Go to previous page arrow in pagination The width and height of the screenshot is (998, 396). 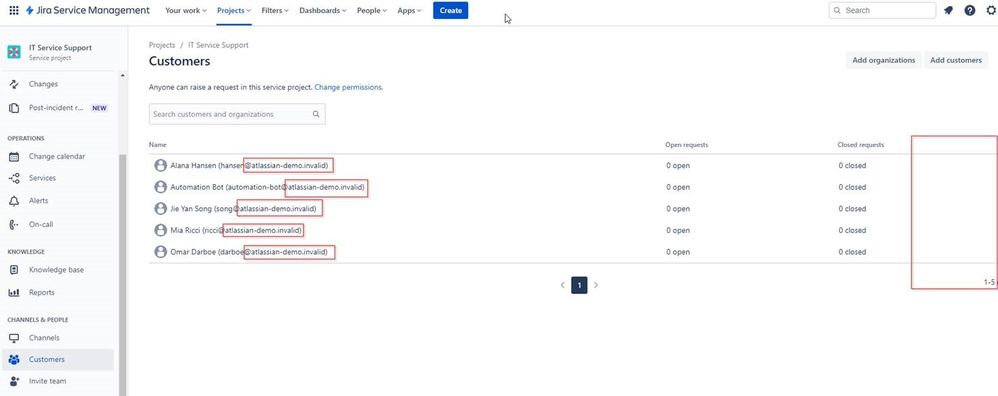click(563, 285)
